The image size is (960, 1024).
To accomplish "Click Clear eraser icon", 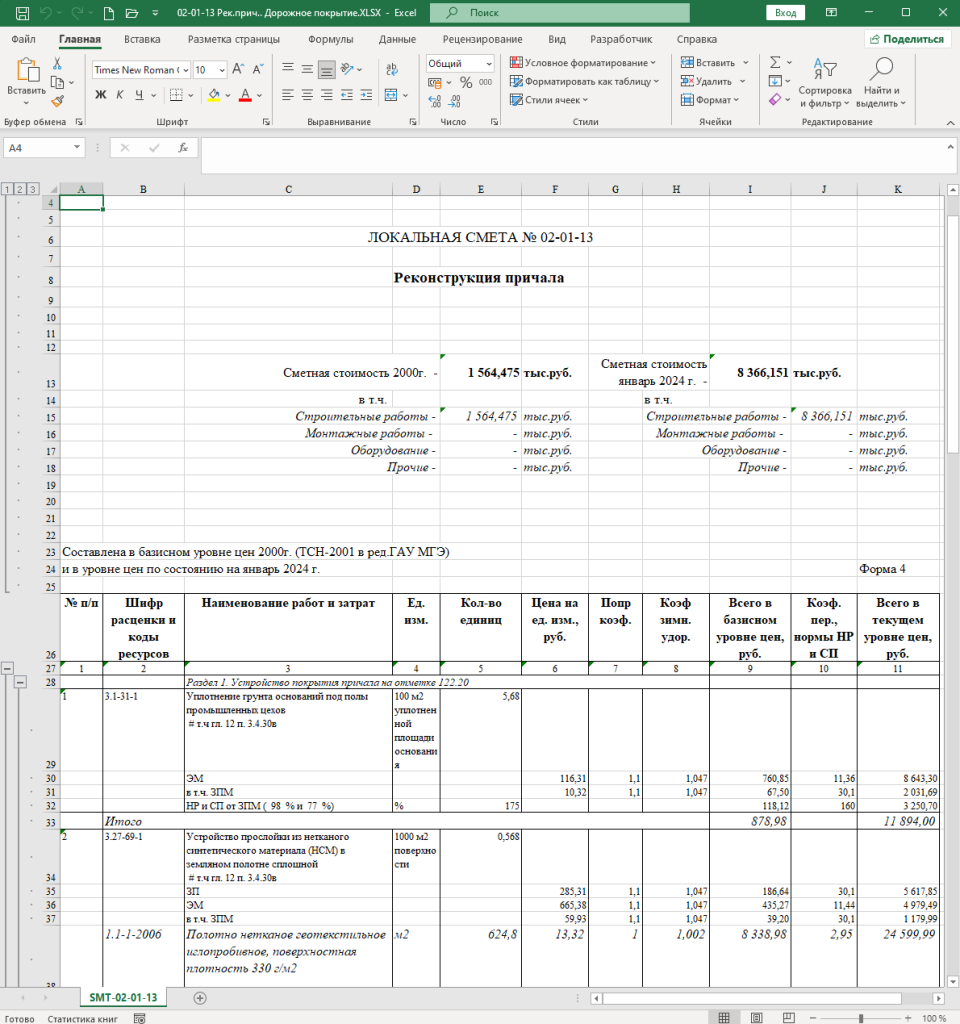I will [x=775, y=100].
